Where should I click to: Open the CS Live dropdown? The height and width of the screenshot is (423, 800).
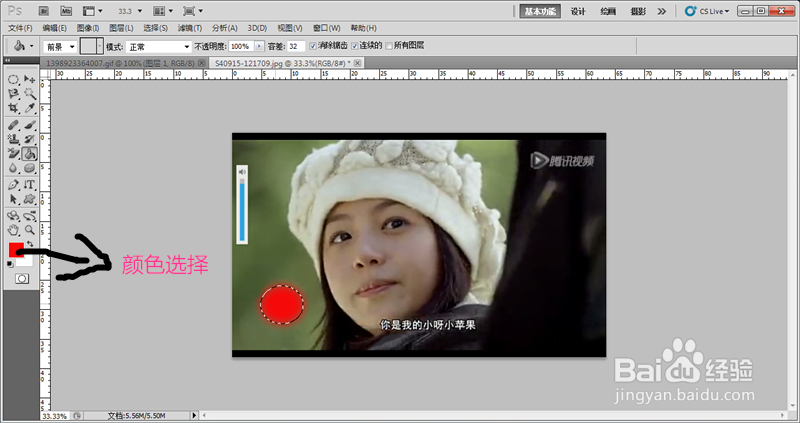coord(707,11)
